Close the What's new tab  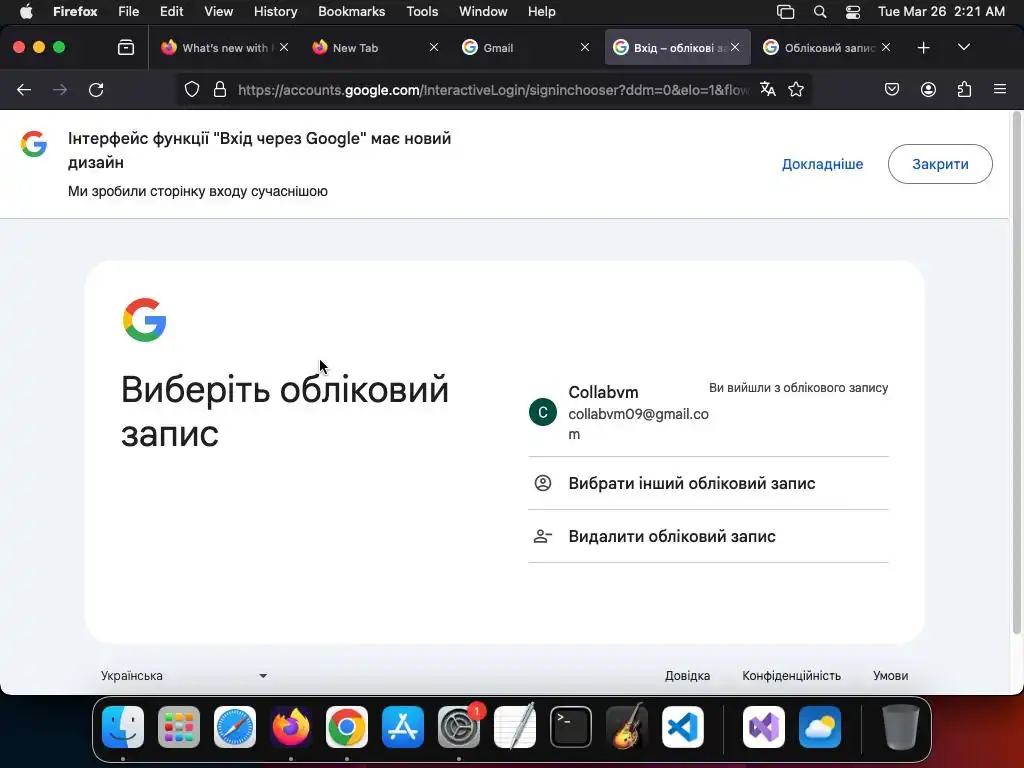[x=284, y=48]
